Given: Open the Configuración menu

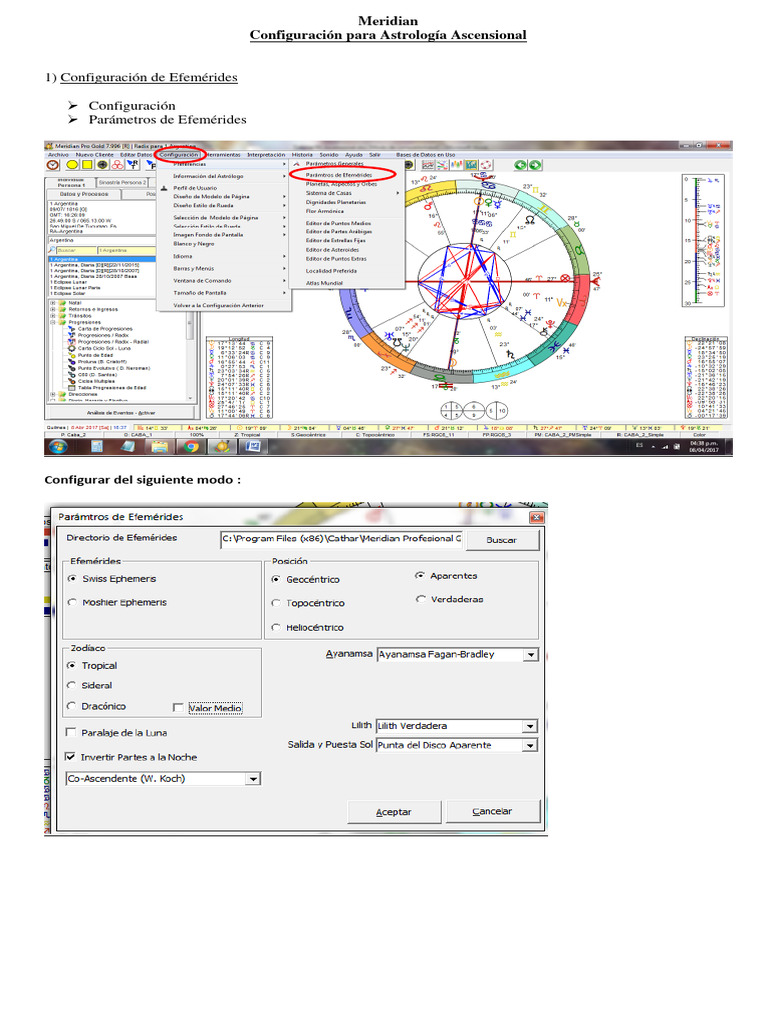Looking at the screenshot, I should (180, 155).
